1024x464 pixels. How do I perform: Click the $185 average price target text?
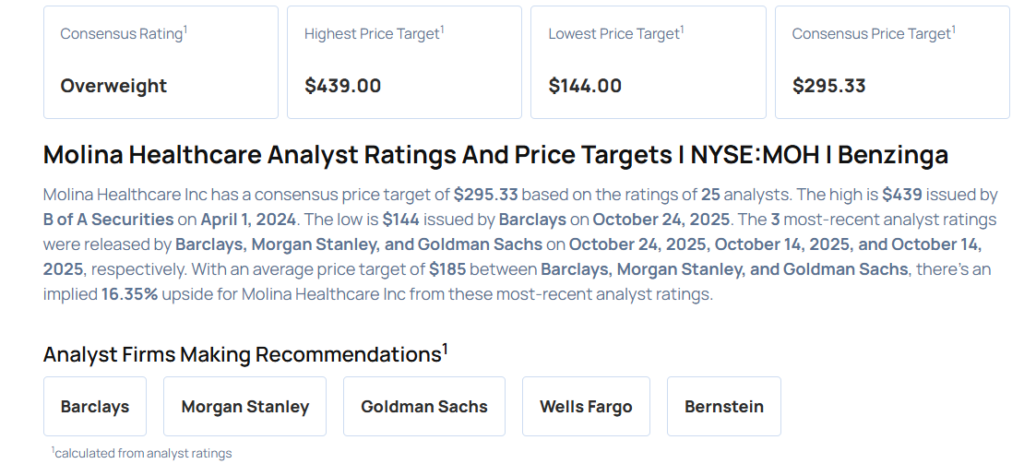[x=450, y=269]
